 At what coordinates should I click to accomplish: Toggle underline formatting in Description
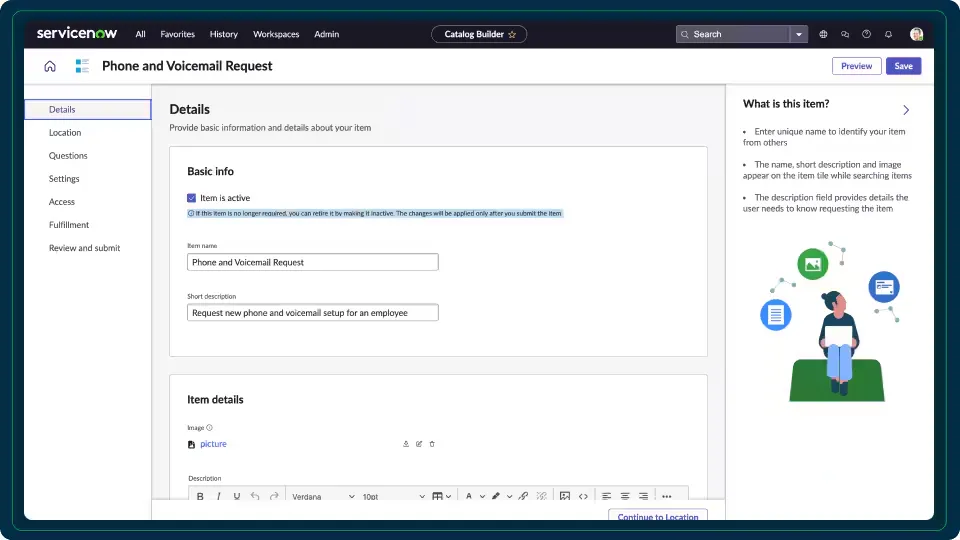click(236, 496)
